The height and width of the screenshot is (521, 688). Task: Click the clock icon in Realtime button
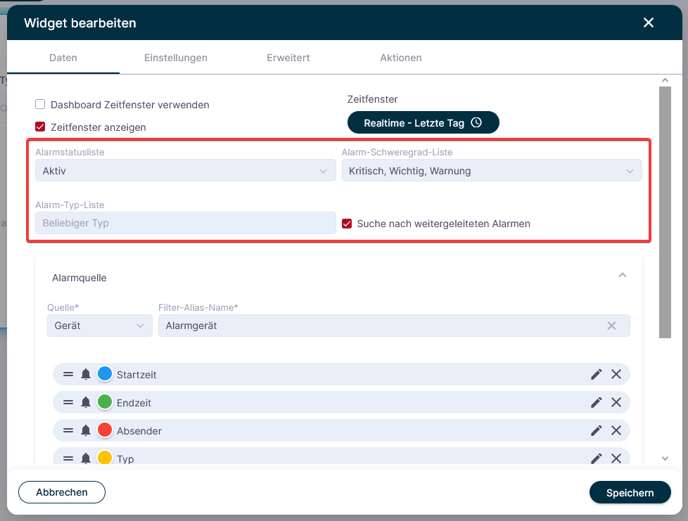[x=477, y=123]
